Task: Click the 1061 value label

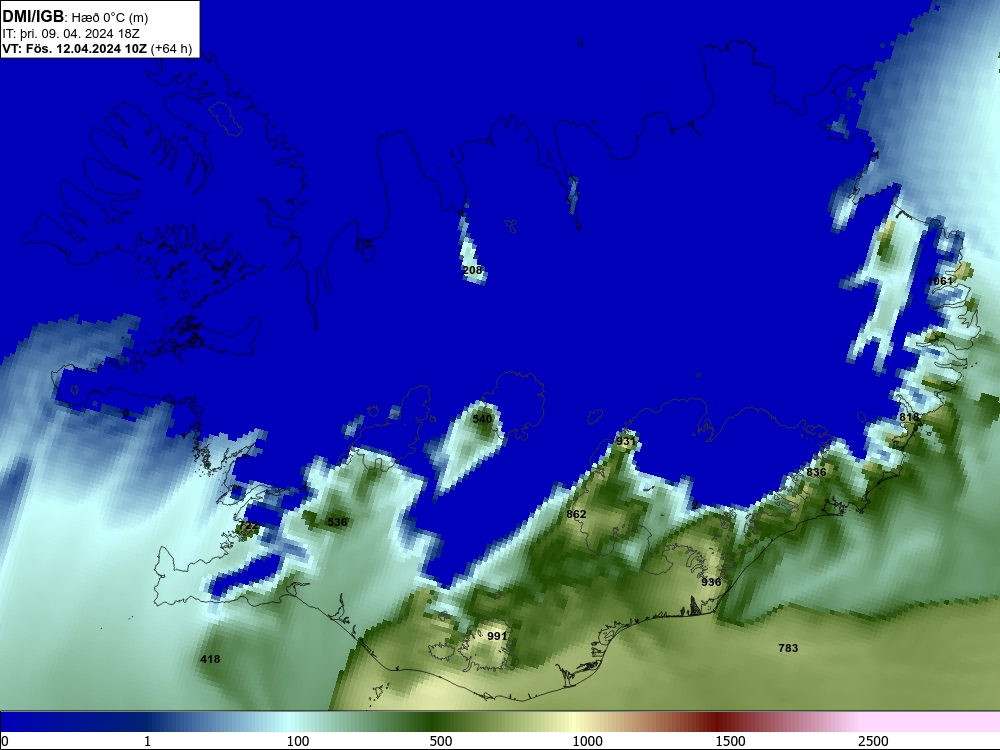Action: 940,281
